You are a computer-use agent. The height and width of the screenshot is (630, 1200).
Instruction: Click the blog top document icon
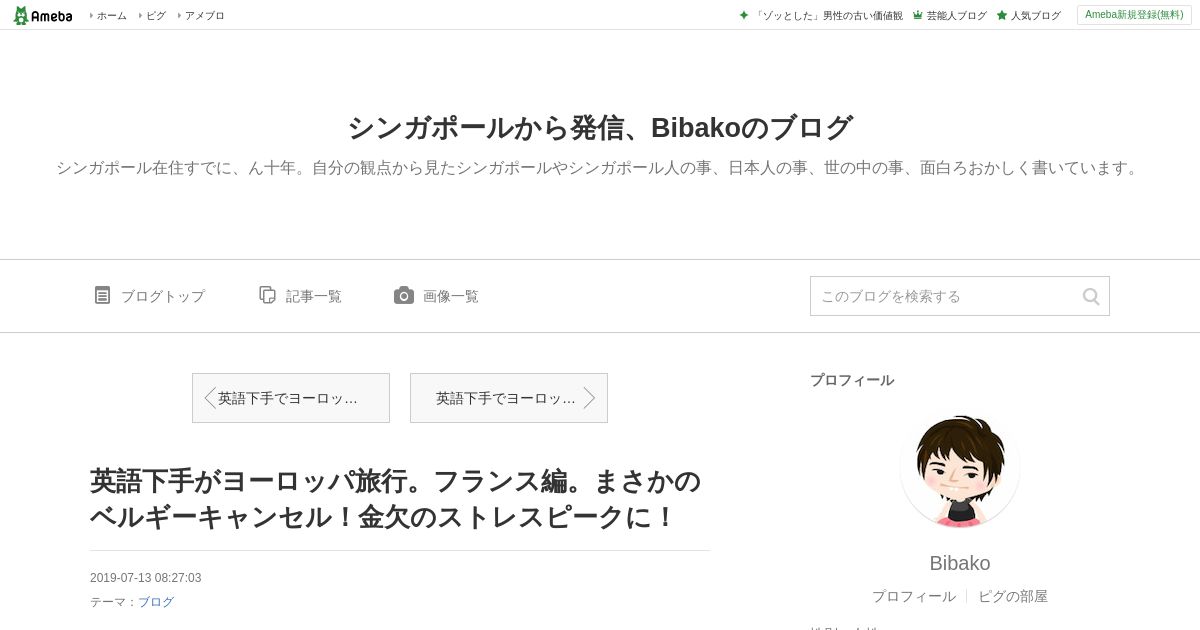pos(102,295)
